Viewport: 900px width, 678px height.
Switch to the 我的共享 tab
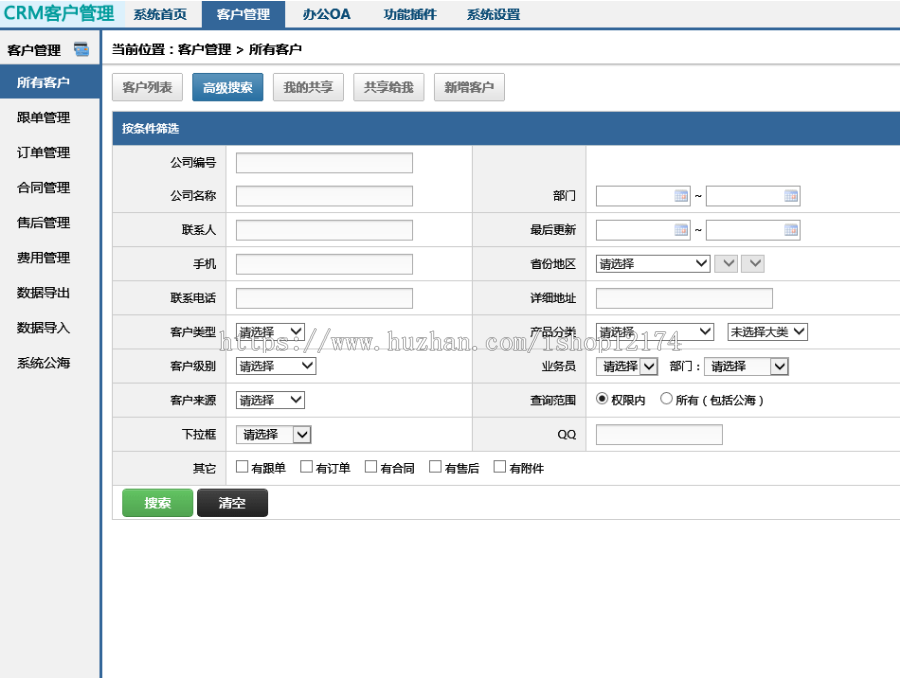tap(308, 87)
